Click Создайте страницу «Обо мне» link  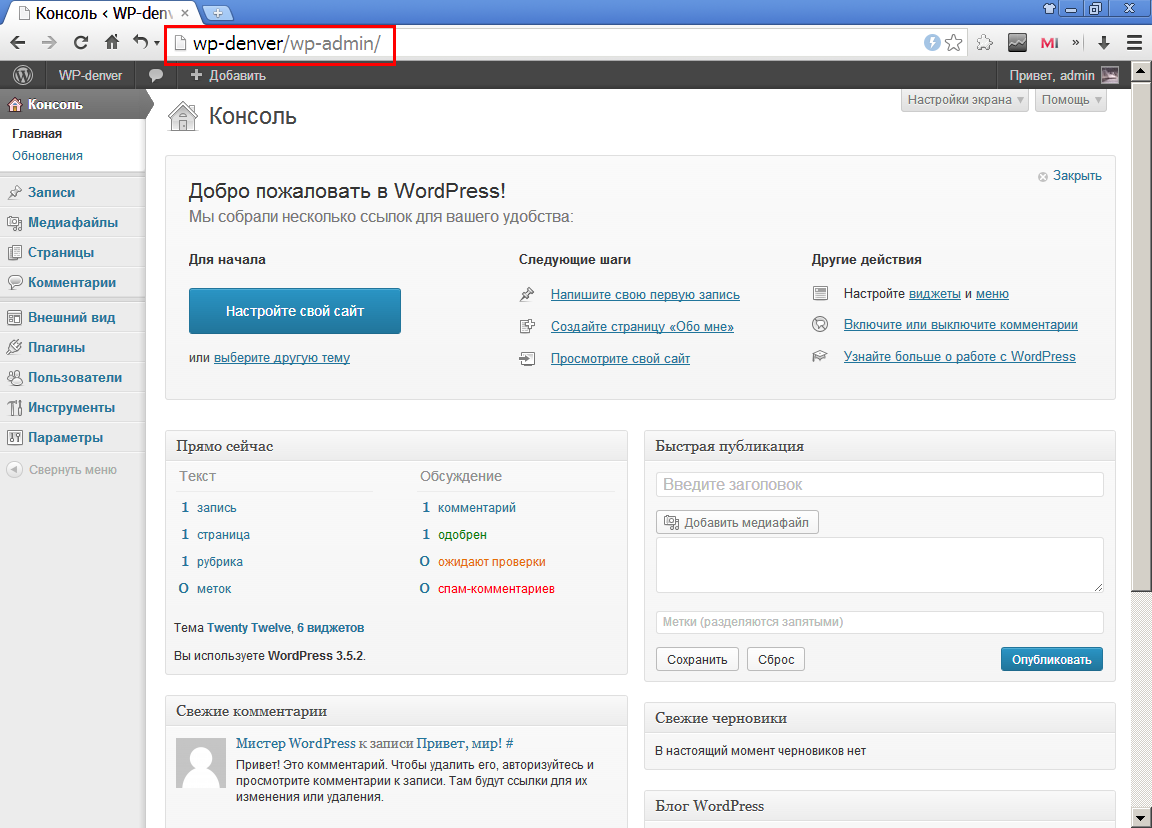[x=642, y=327]
